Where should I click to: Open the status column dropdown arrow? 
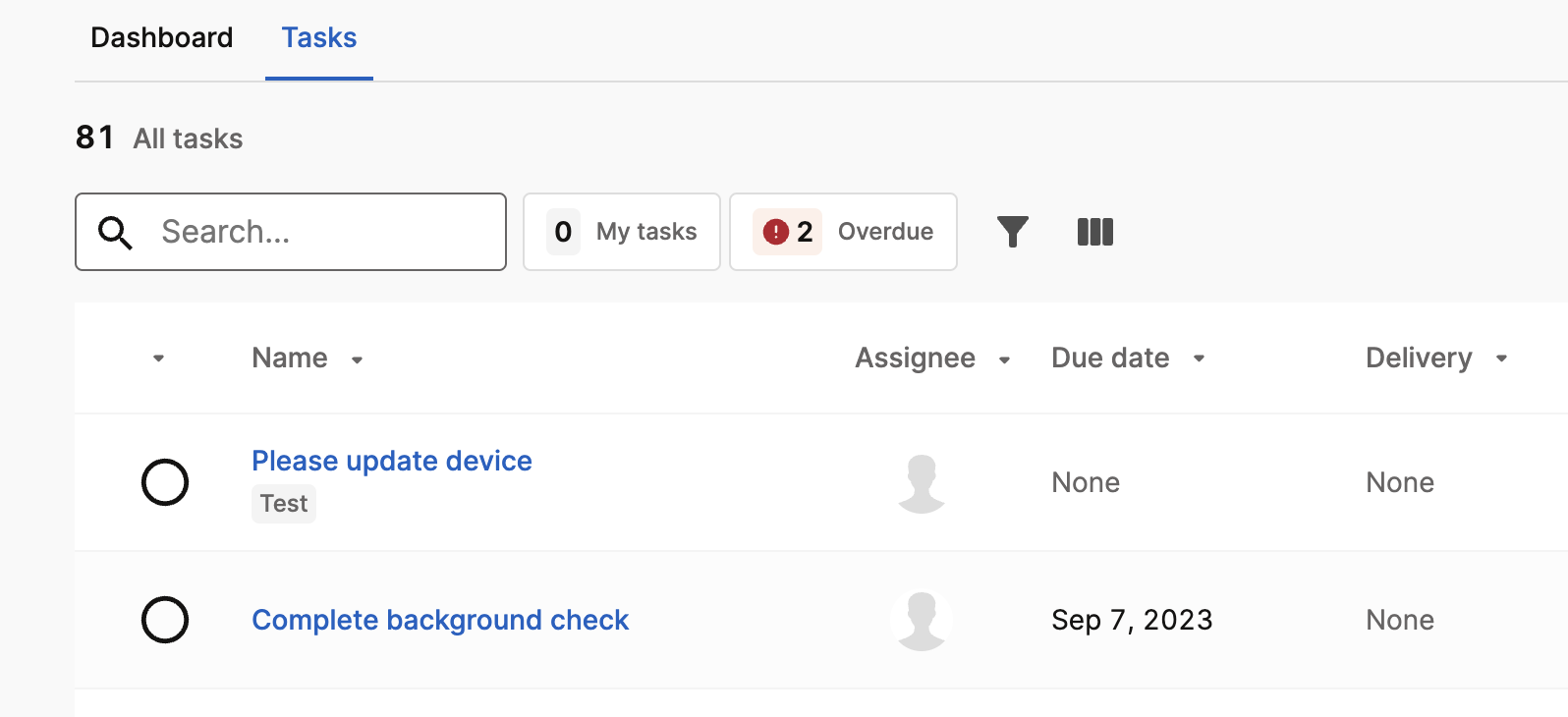[158, 358]
